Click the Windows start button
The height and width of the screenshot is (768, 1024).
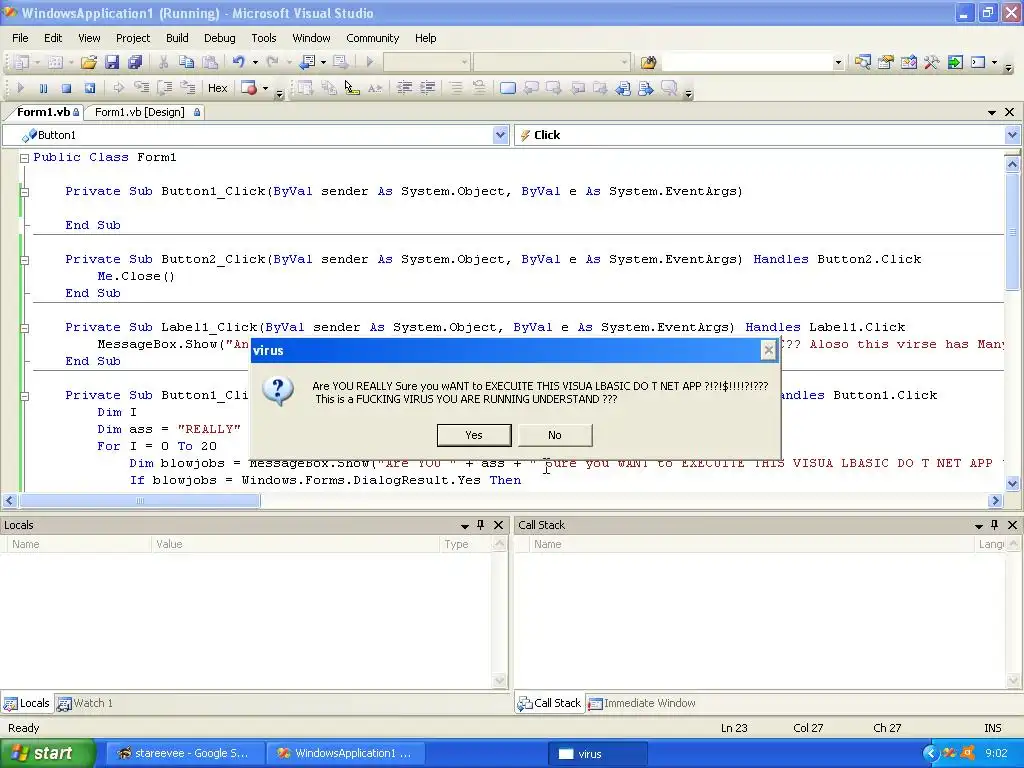[47, 753]
